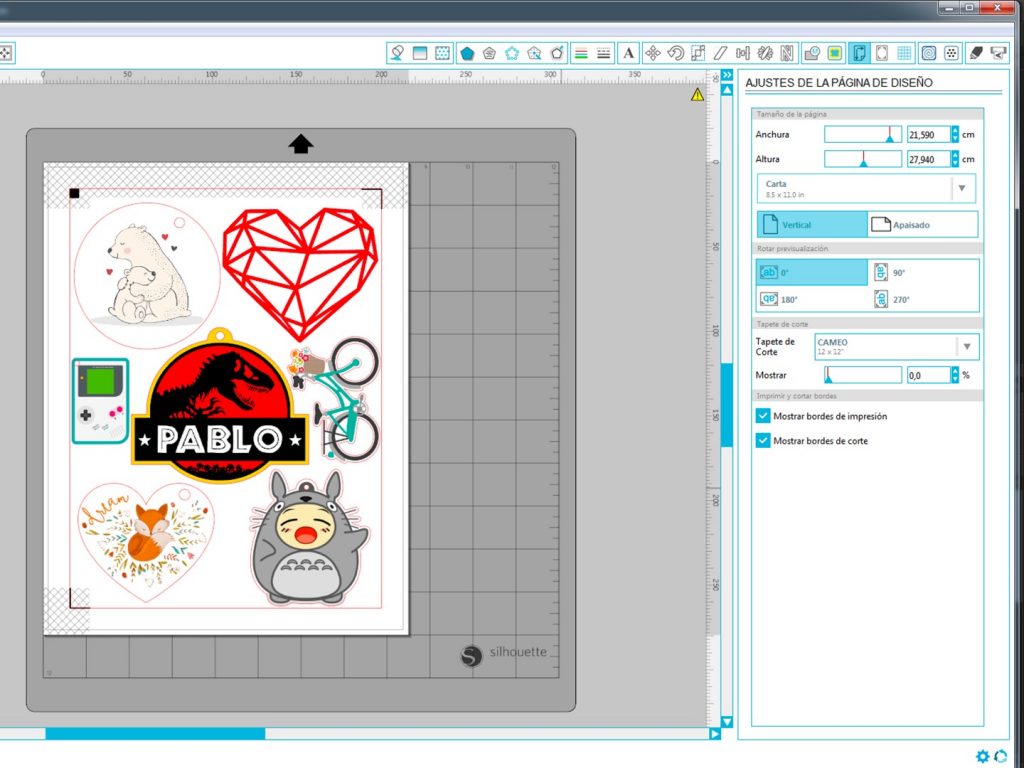Open the Modify panel icon

[812, 54]
